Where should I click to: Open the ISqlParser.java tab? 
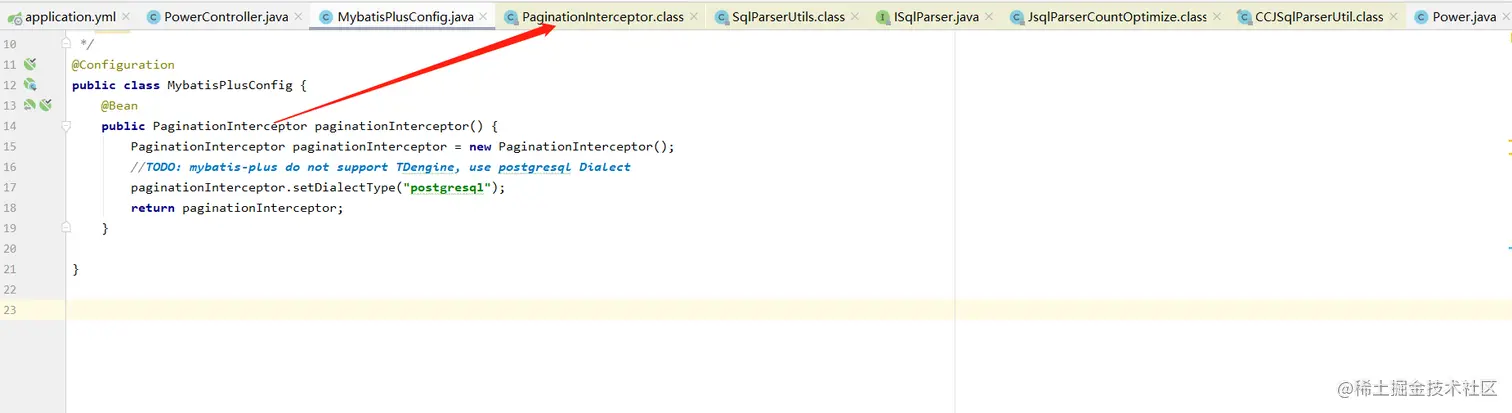coord(936,17)
